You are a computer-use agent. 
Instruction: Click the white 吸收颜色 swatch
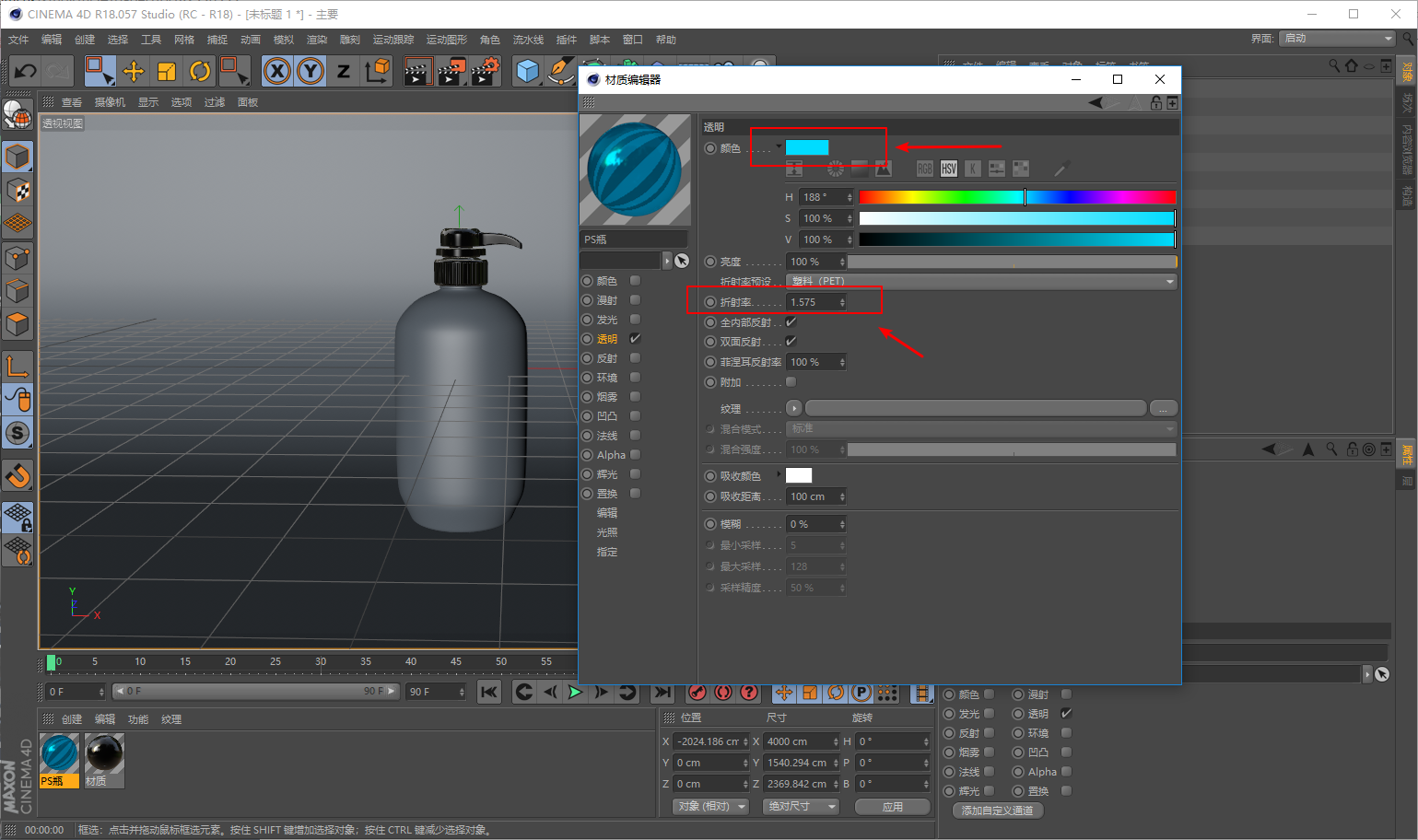[x=799, y=475]
